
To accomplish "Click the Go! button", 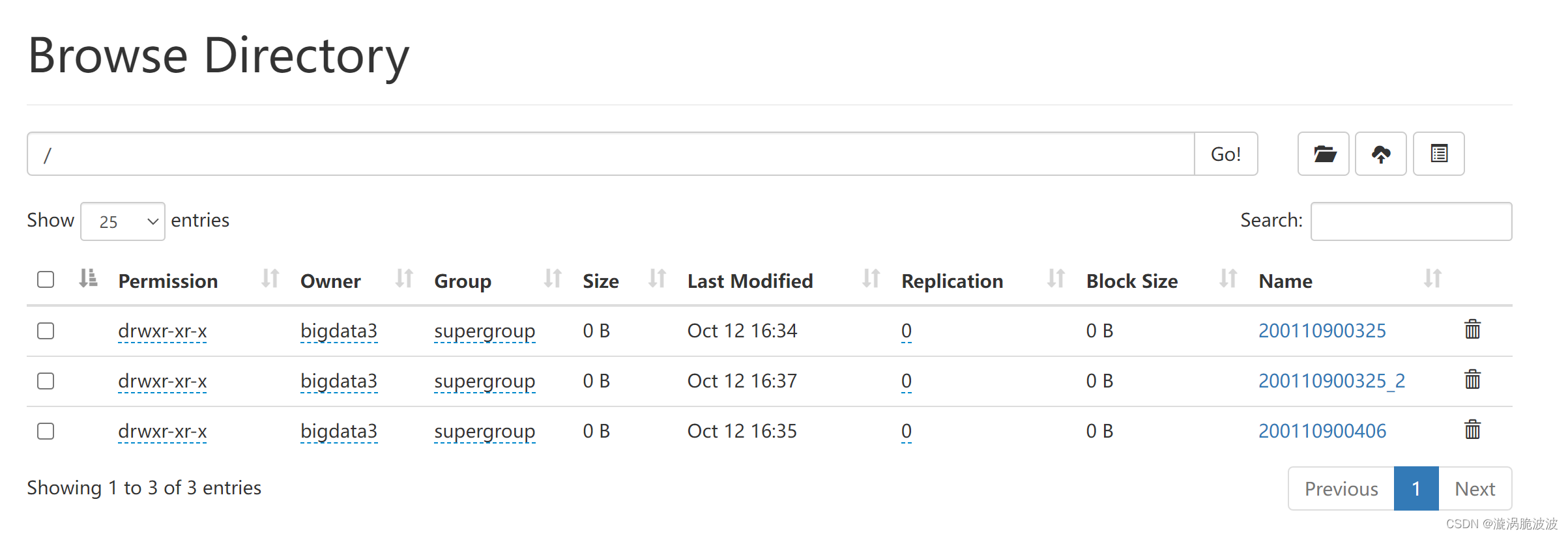I will (x=1226, y=154).
